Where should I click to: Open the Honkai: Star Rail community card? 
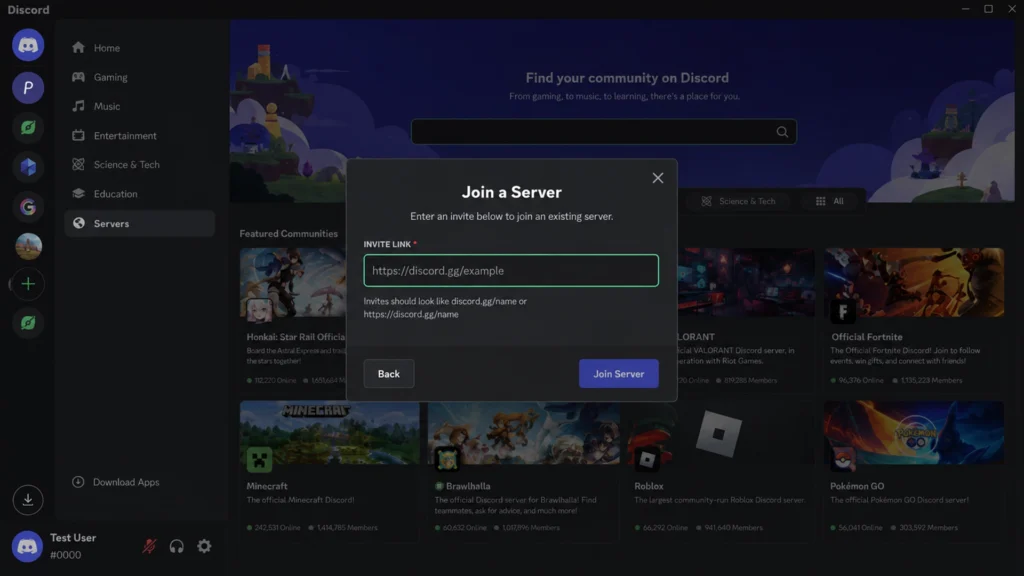pos(293,319)
